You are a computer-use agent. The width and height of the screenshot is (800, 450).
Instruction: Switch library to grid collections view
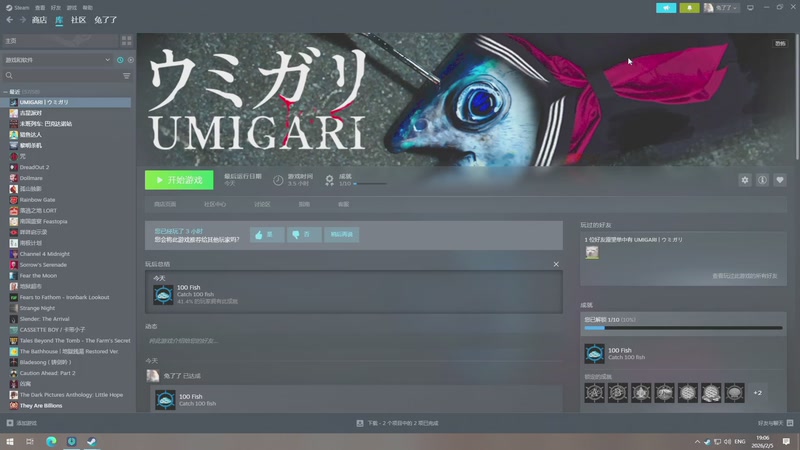[127, 40]
